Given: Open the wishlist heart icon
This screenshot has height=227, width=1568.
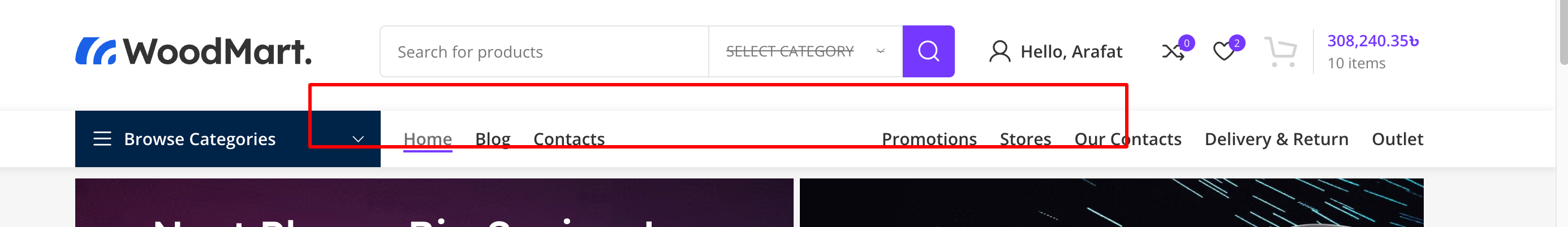Looking at the screenshot, I should point(1224,51).
